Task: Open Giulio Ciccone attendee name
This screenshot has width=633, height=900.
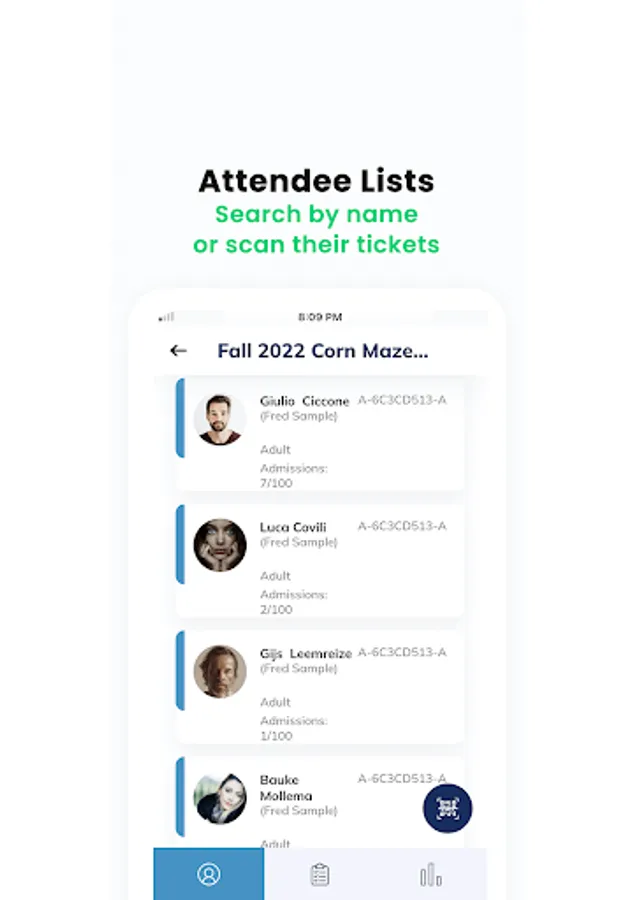Action: (304, 401)
